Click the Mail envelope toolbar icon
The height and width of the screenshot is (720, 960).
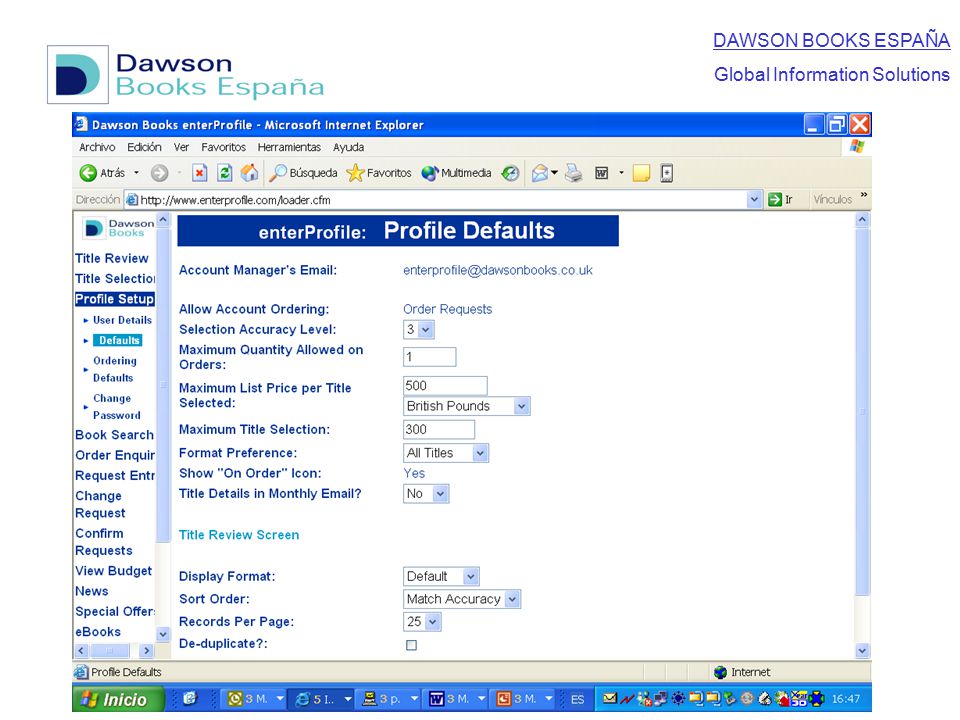(540, 173)
